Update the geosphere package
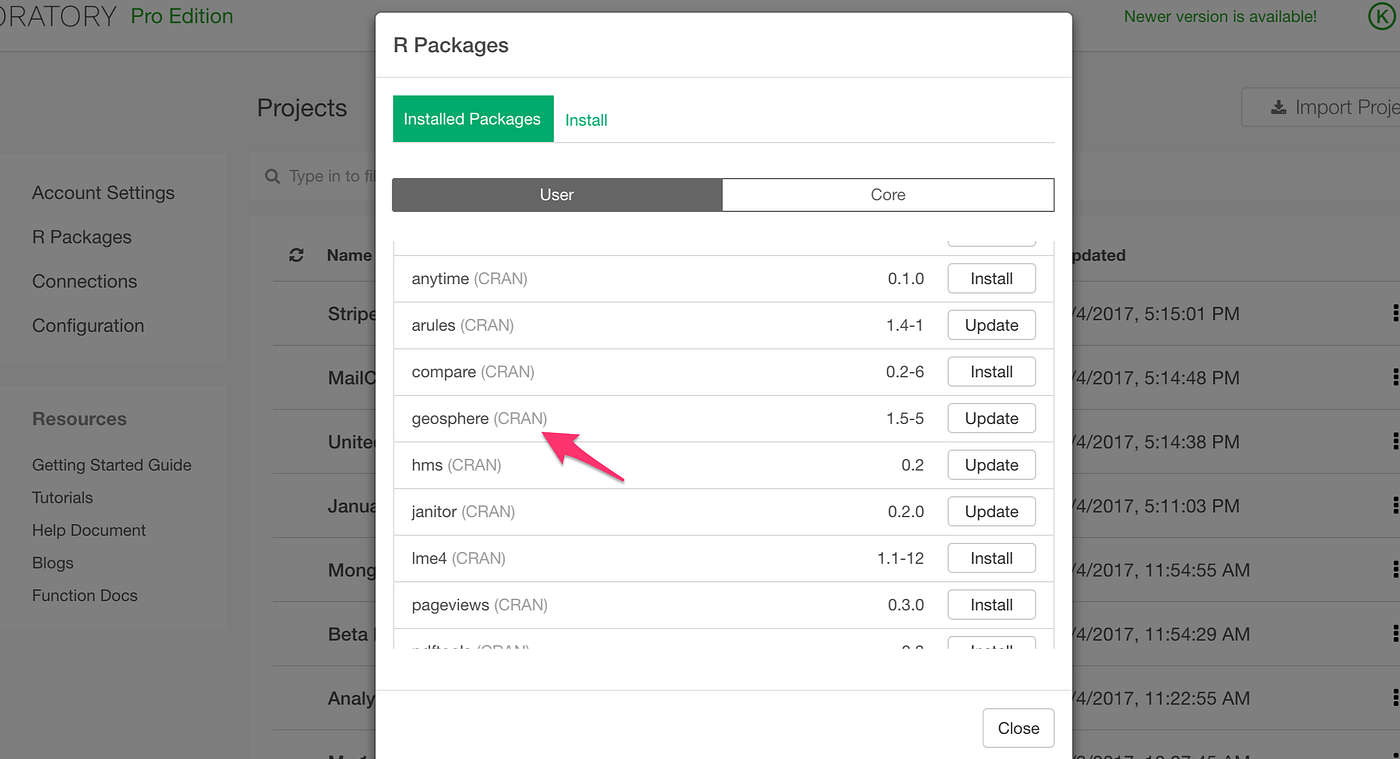The height and width of the screenshot is (759, 1400). pos(991,417)
